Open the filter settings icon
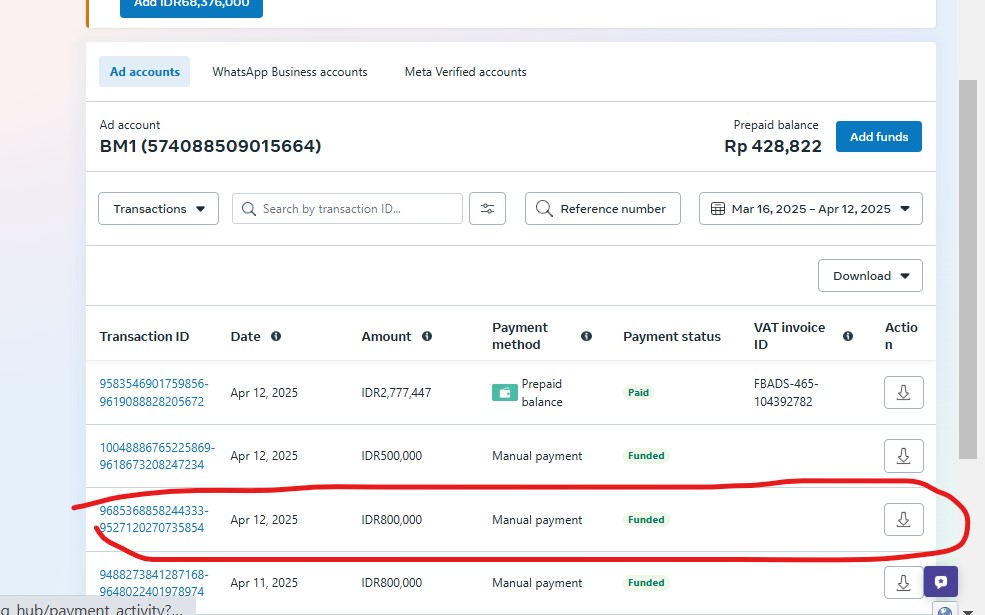The height and width of the screenshot is (615, 985). click(487, 209)
